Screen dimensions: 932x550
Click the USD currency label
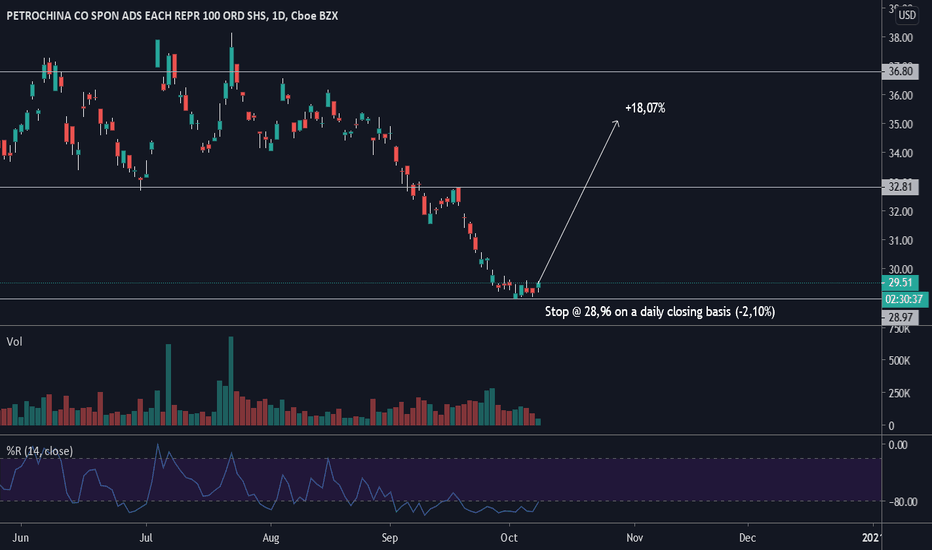click(906, 15)
